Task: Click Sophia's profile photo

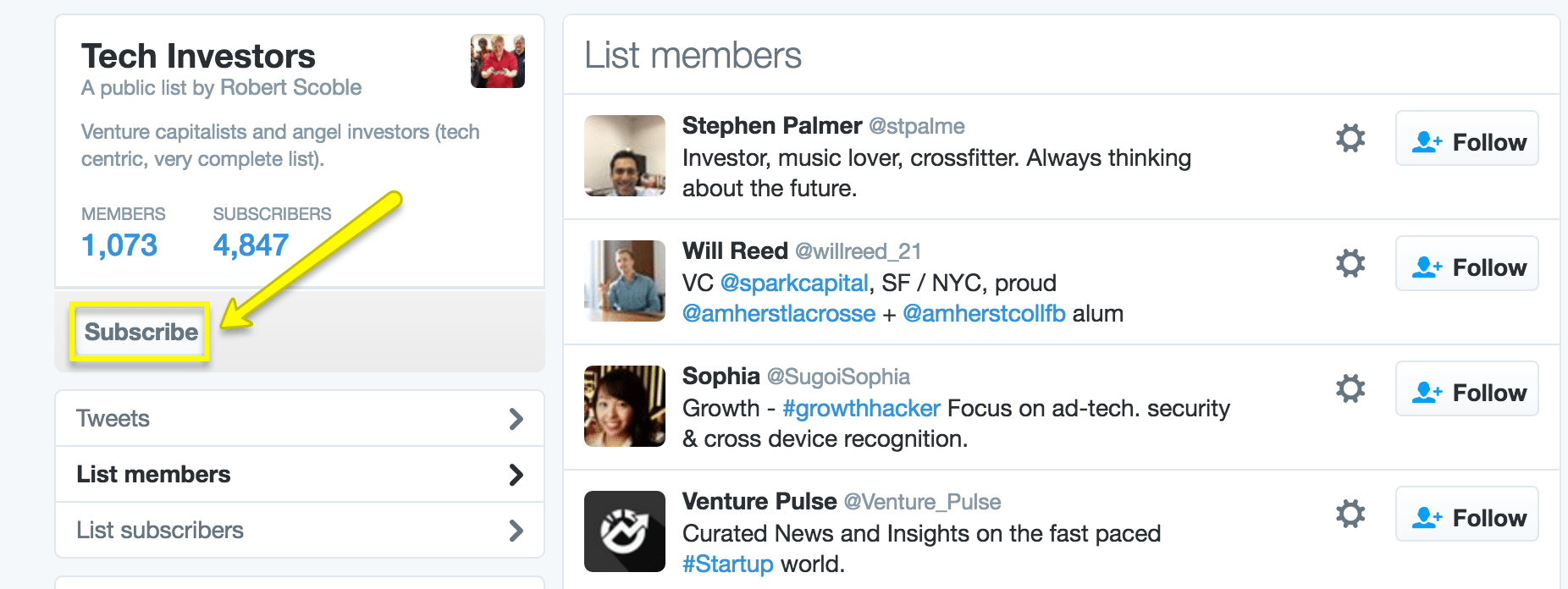Action: click(x=625, y=406)
